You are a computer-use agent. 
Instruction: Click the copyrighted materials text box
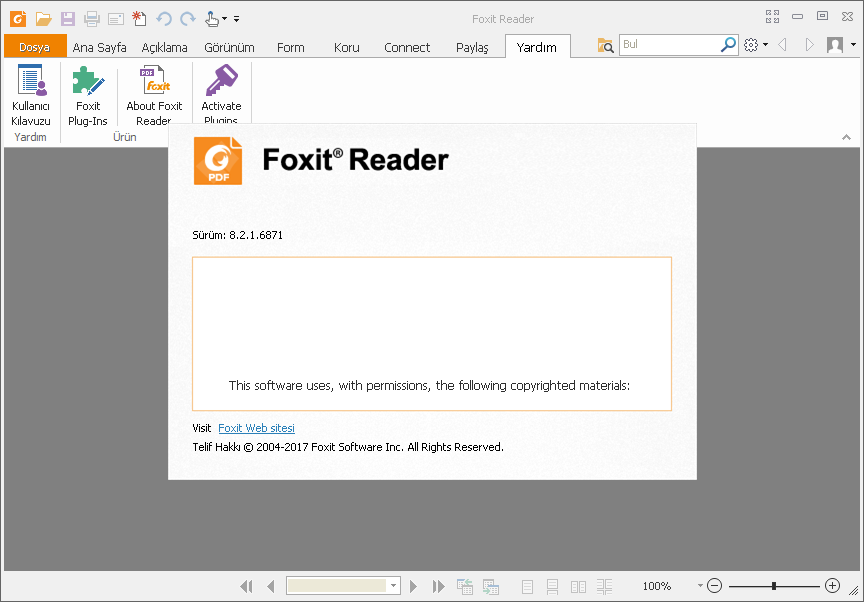click(432, 334)
